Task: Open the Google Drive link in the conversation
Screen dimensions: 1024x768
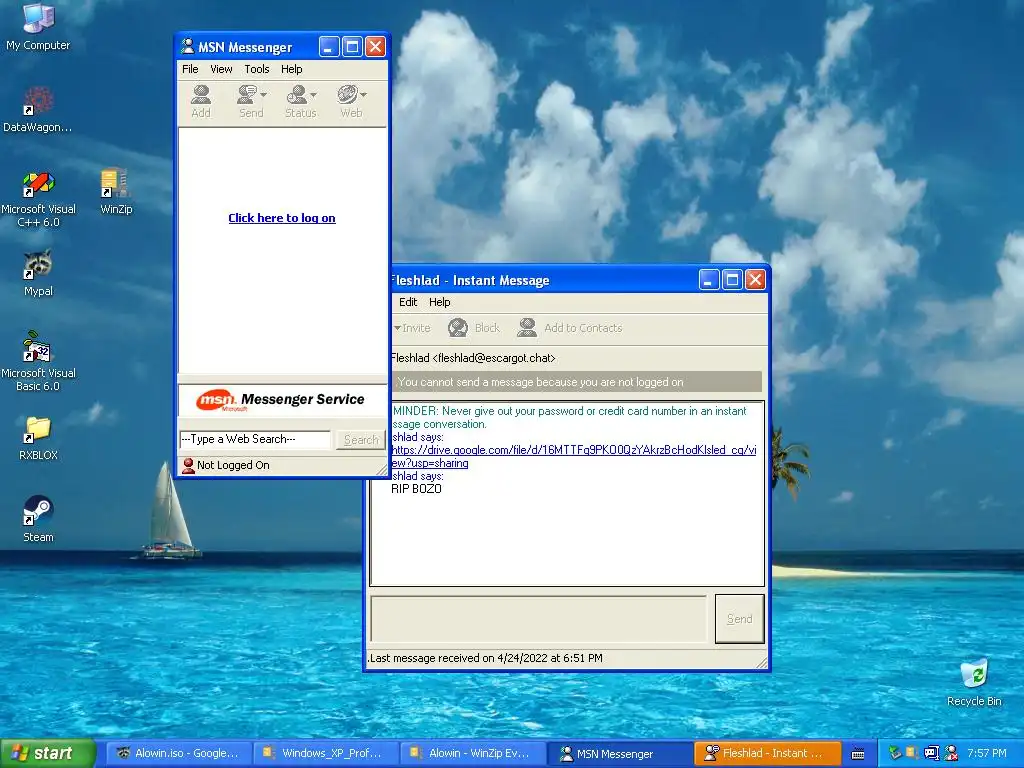Action: [573, 456]
